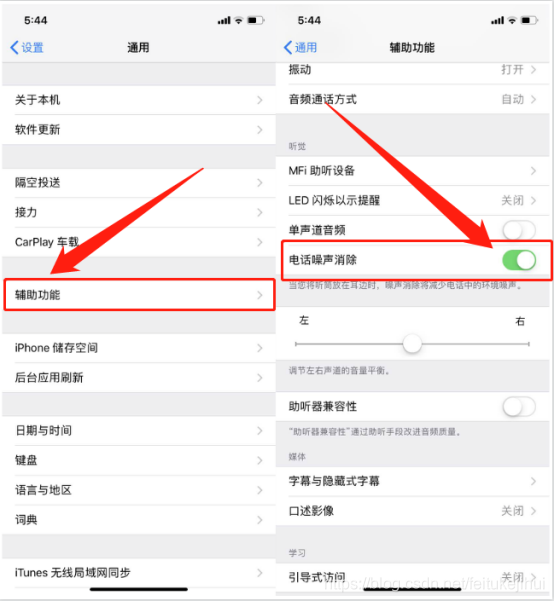Tap the battery icon in right status bar
The height and width of the screenshot is (602, 554).
pyautogui.click(x=529, y=20)
